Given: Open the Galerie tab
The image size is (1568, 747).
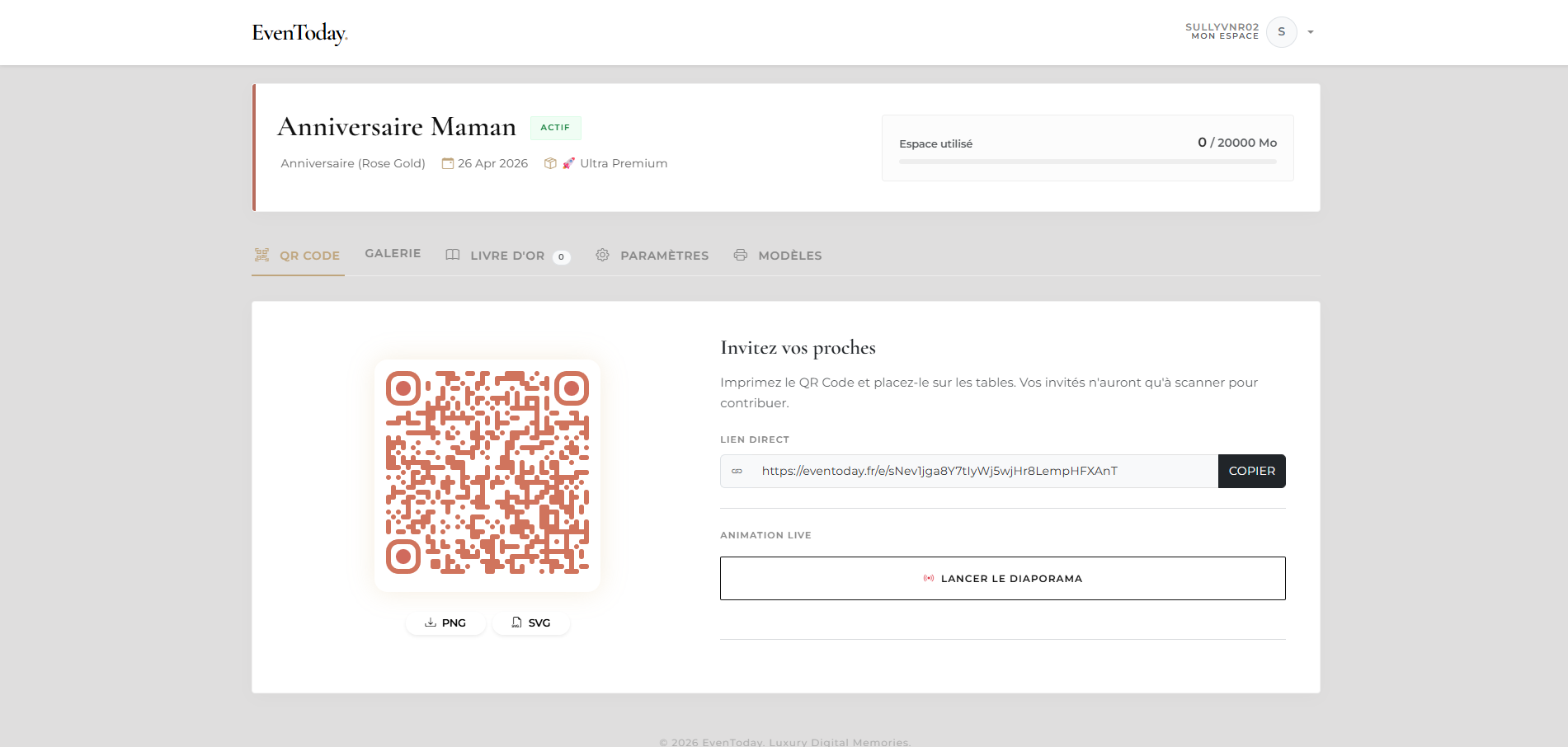Looking at the screenshot, I should click(393, 253).
